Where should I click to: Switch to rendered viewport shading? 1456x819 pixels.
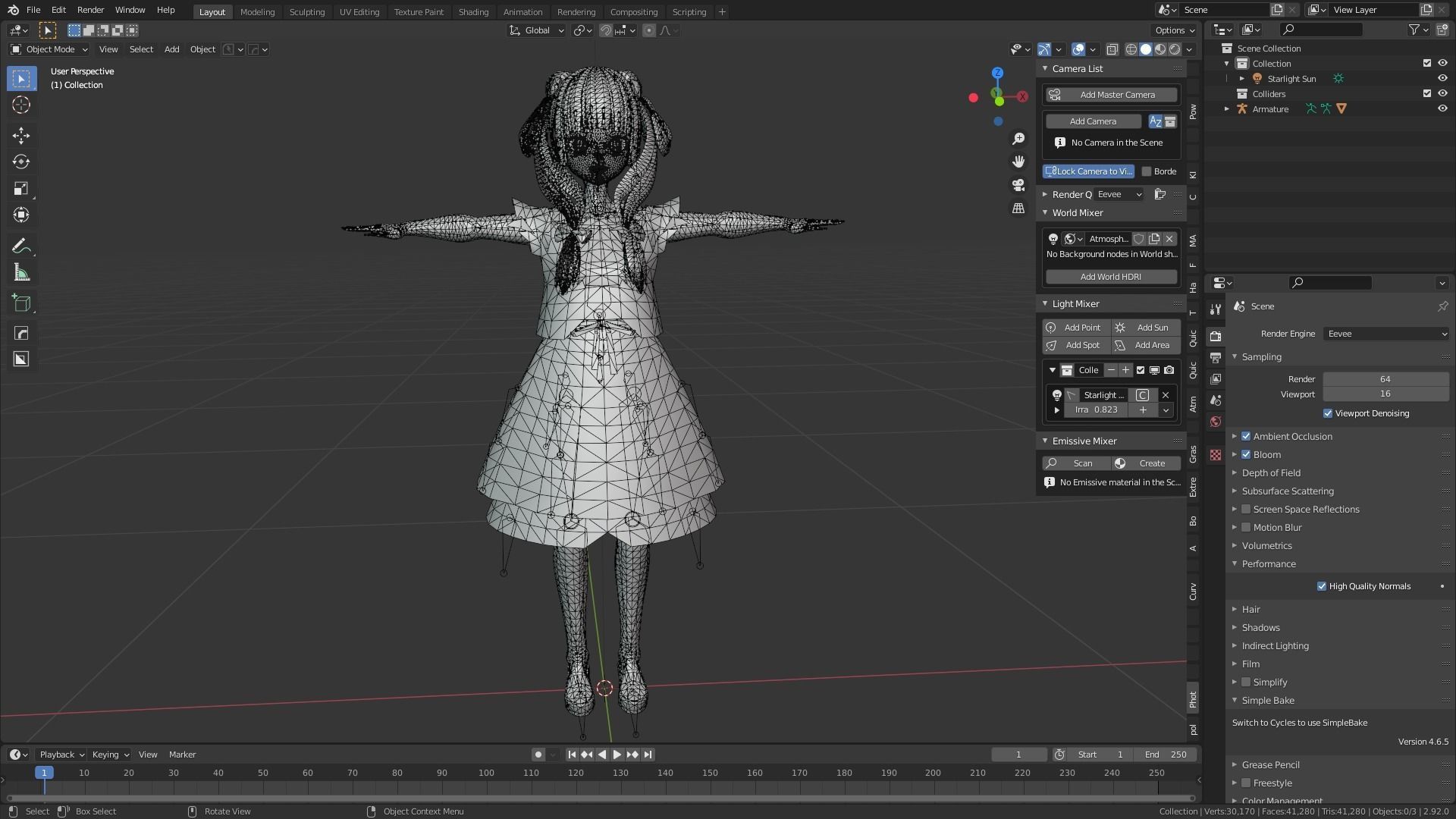(x=1175, y=49)
